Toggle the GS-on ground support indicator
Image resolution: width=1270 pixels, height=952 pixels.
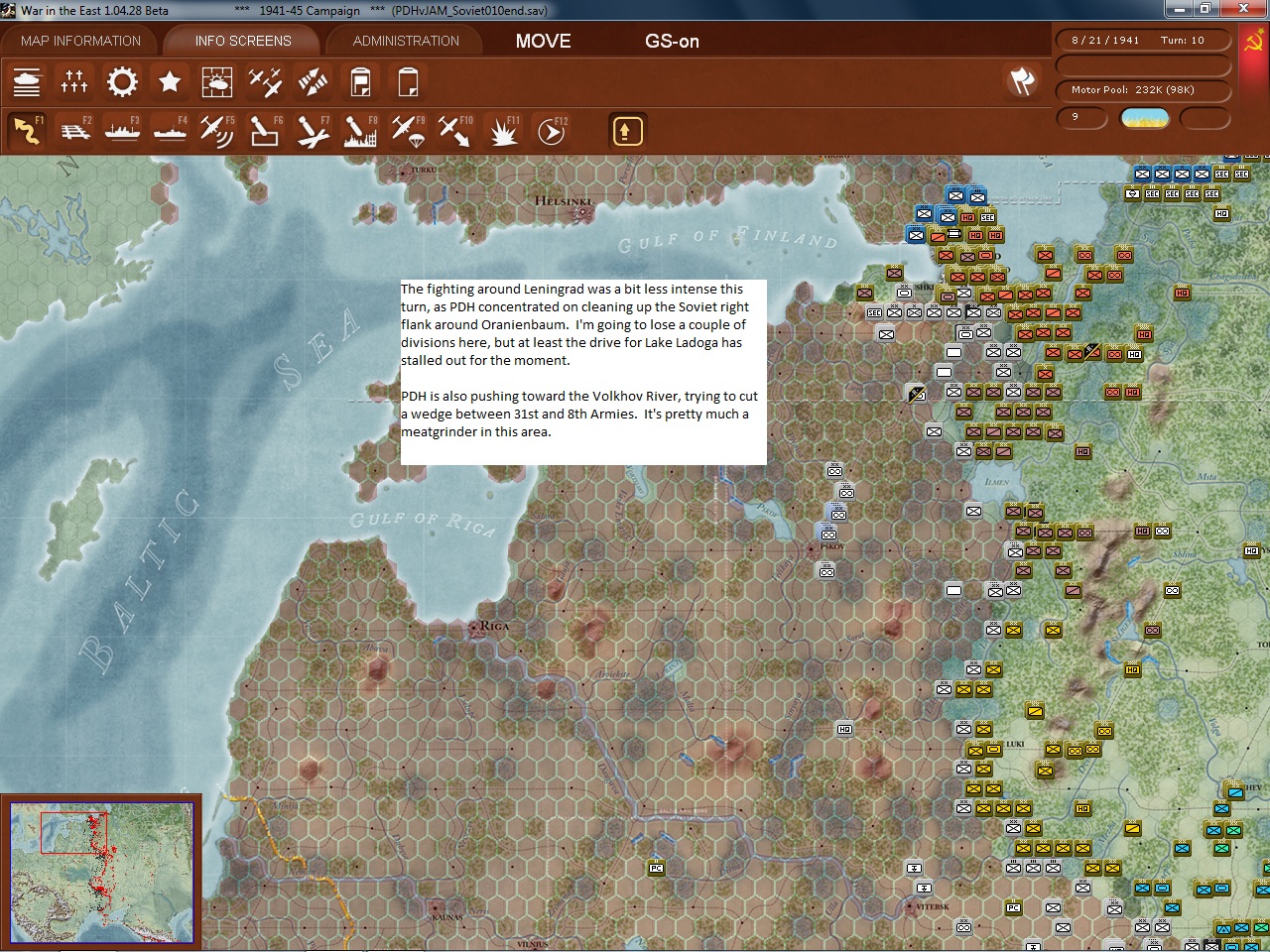click(672, 41)
